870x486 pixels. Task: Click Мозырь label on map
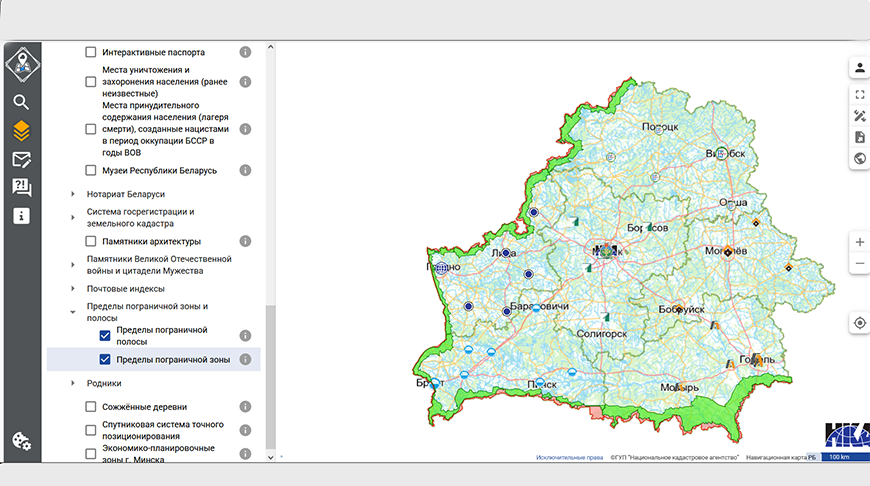(x=680, y=387)
